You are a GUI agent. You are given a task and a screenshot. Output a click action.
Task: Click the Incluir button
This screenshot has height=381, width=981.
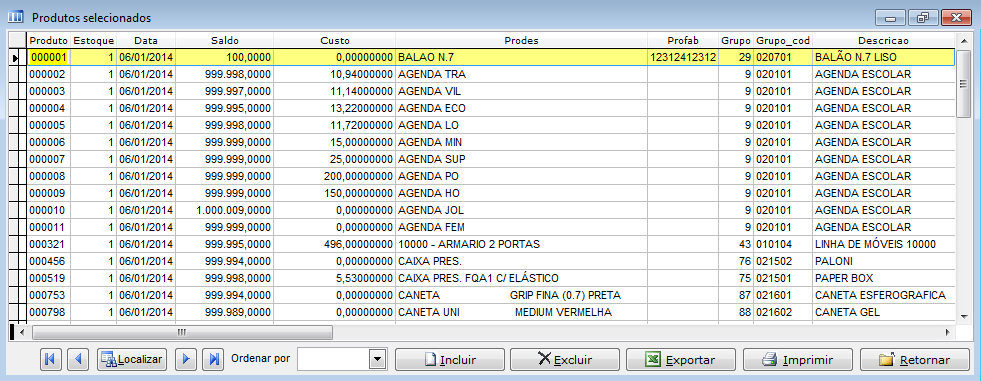point(450,360)
